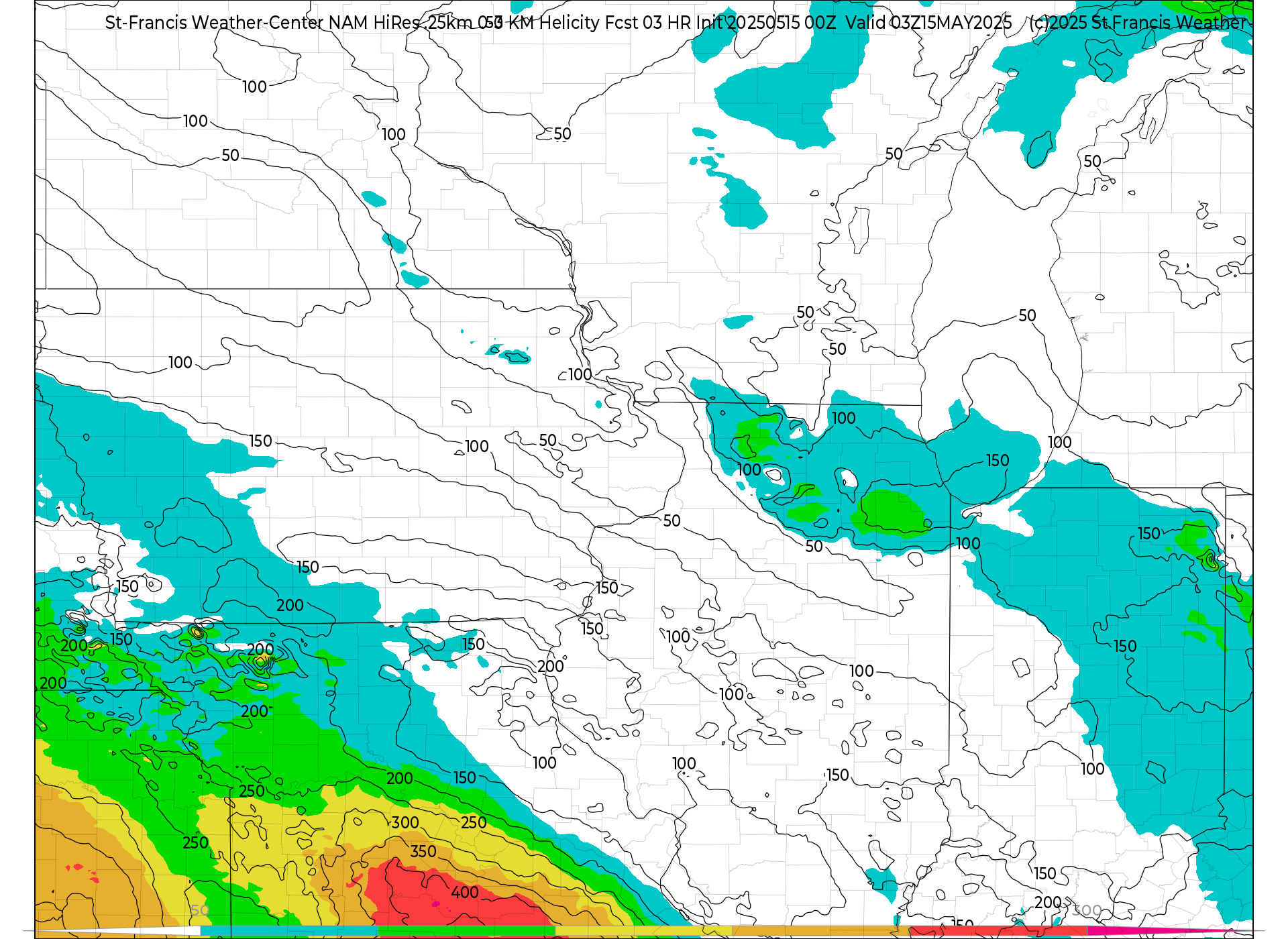Select the orange segment of the color bar

[x=821, y=930]
